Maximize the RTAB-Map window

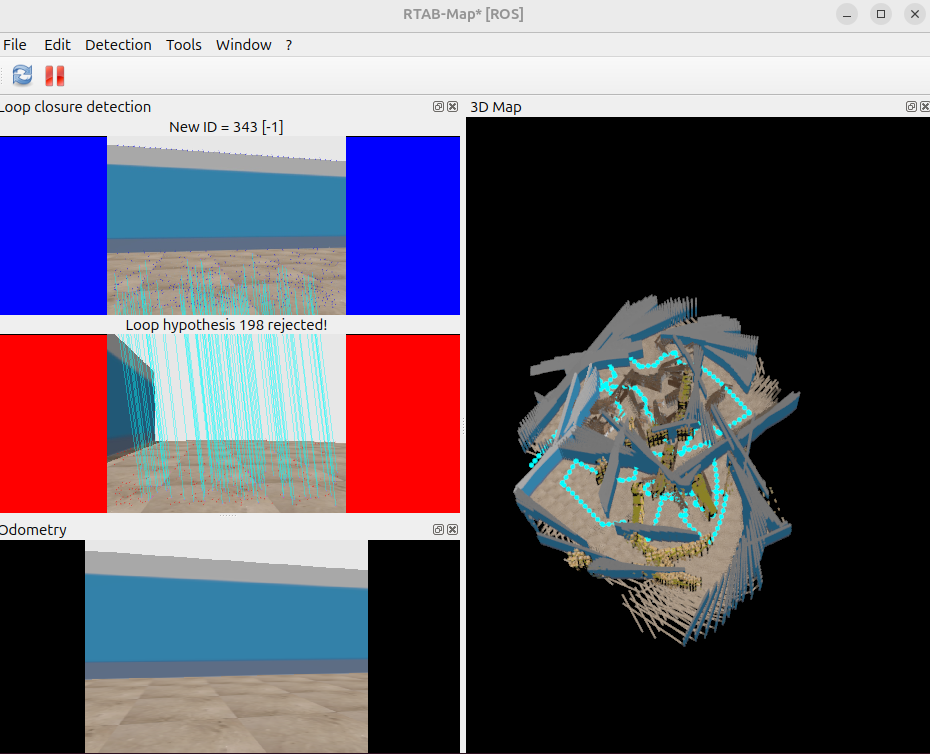[880, 14]
